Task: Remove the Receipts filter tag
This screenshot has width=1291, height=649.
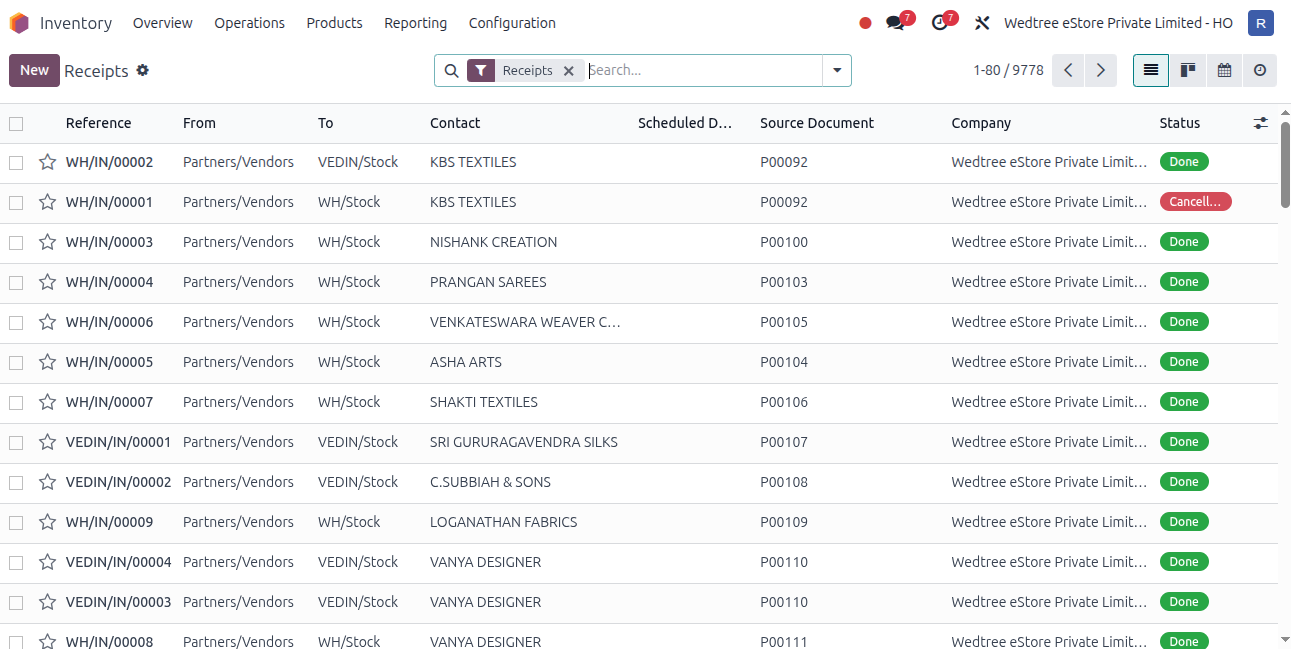Action: [568, 71]
